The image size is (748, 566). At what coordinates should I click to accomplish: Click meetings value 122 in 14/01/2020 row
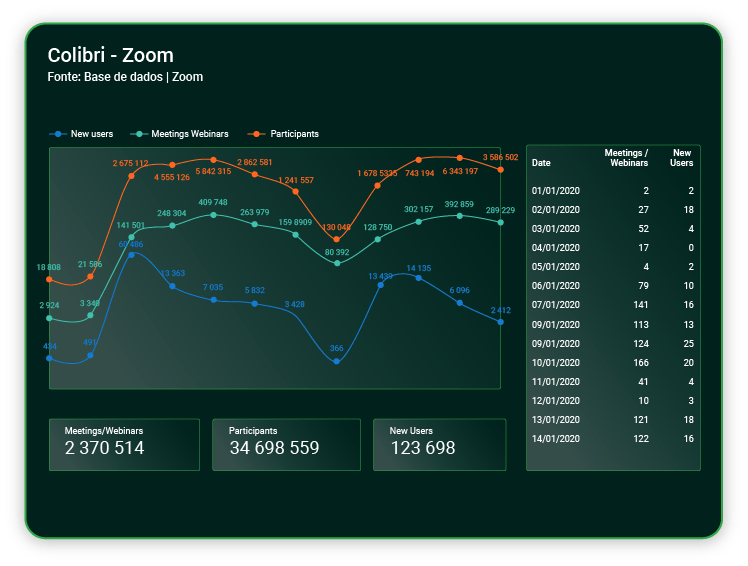641,440
